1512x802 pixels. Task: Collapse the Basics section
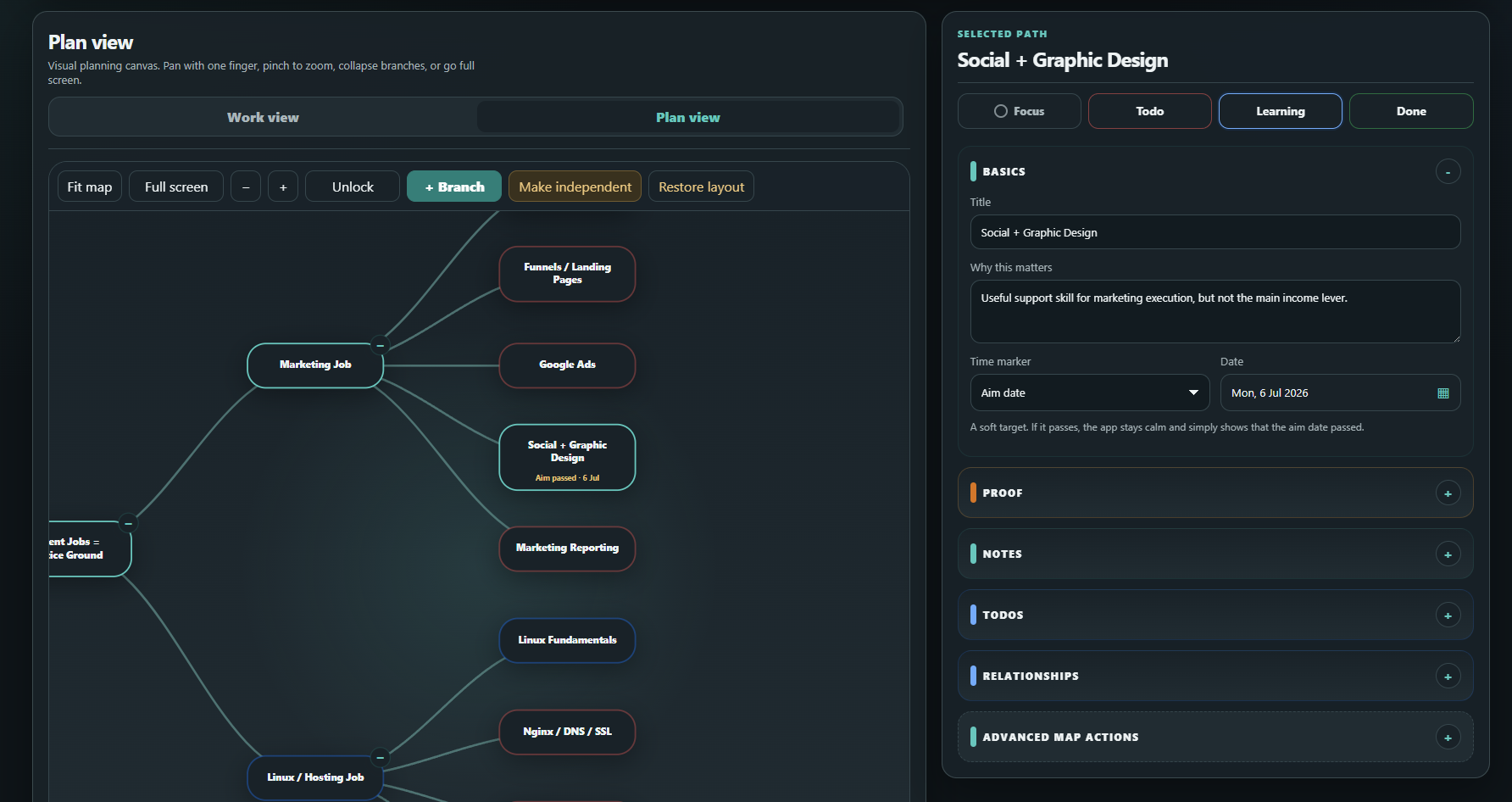tap(1448, 172)
